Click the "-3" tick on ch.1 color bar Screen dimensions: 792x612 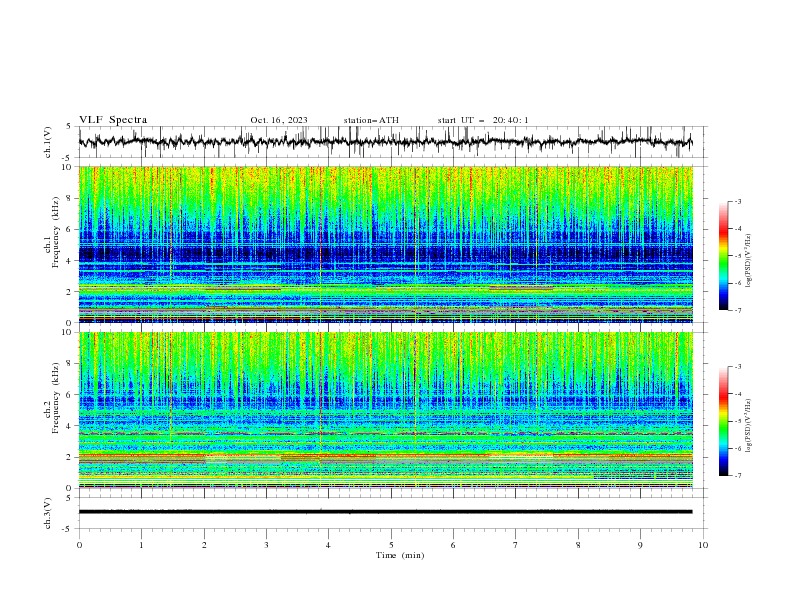coord(737,201)
